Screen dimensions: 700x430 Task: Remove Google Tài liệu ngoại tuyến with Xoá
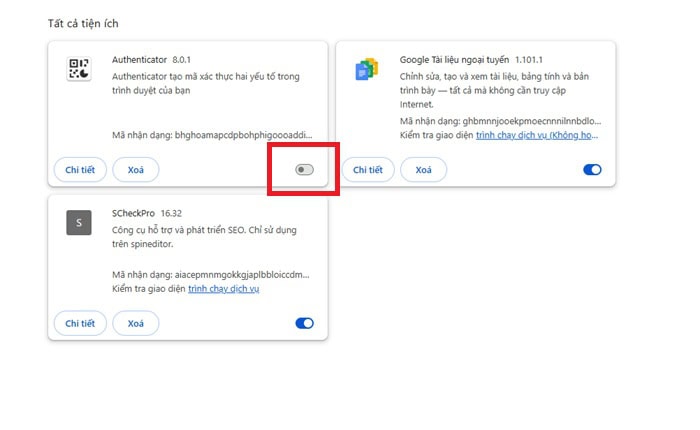pyautogui.click(x=423, y=170)
